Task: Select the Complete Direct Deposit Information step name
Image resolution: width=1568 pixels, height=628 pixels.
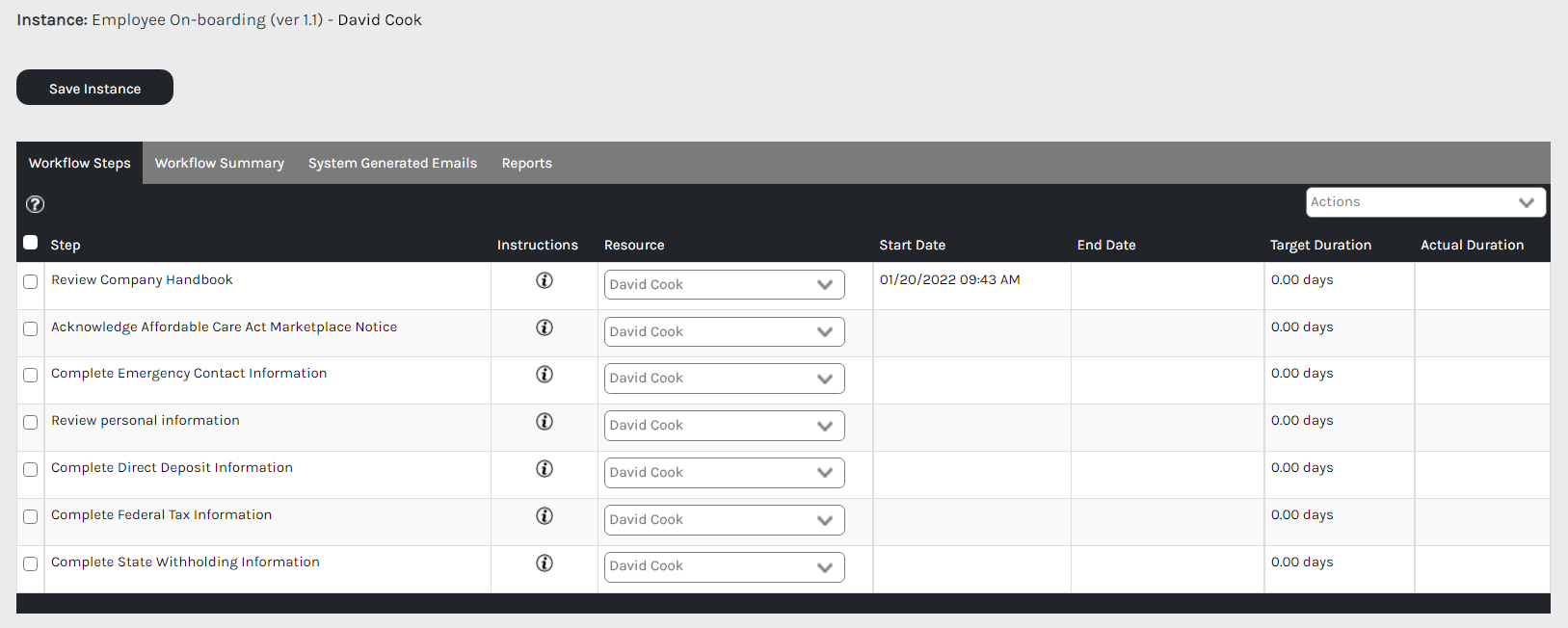Action: [x=172, y=468]
